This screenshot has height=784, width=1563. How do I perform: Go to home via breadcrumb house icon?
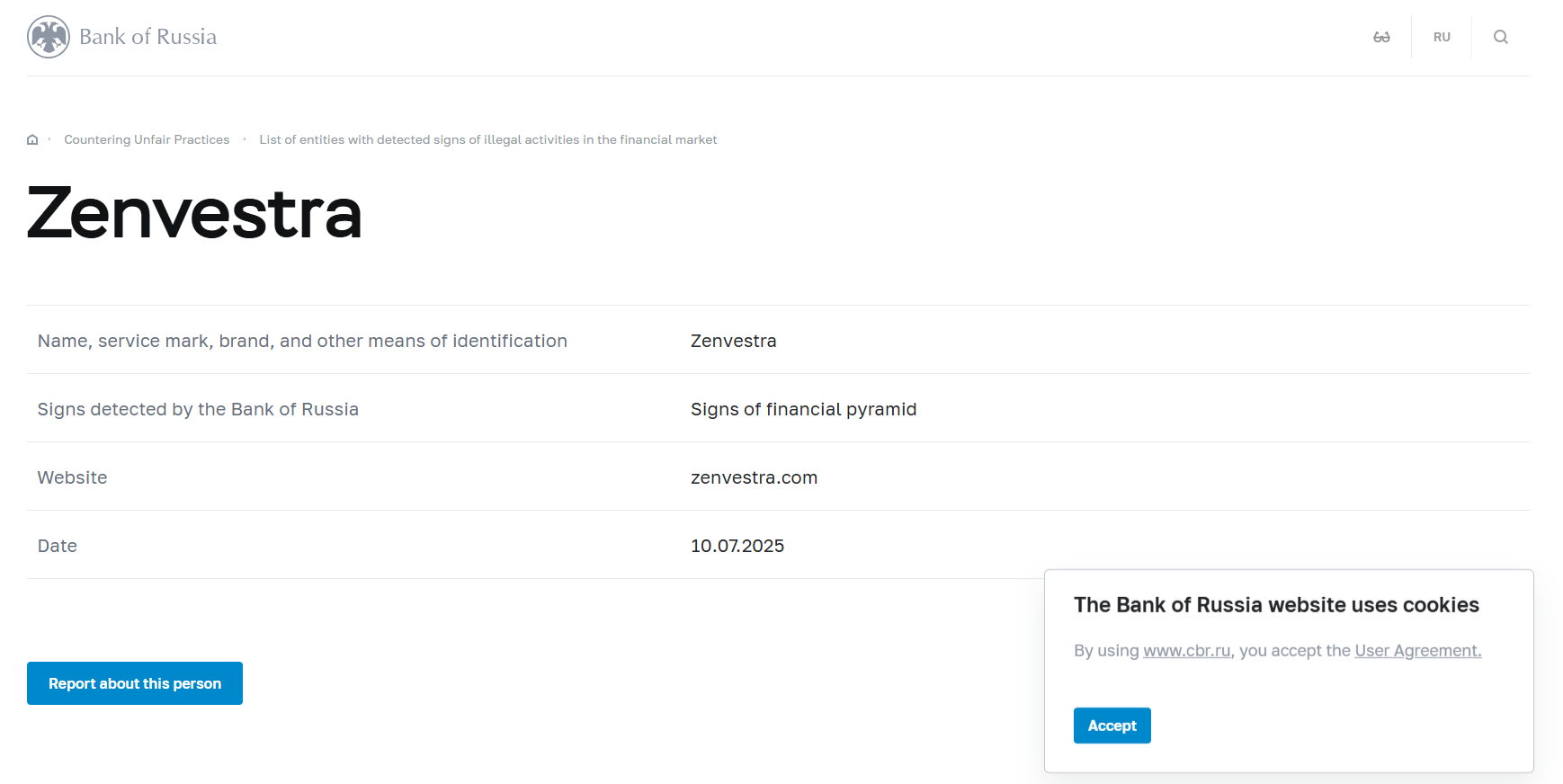coord(32,139)
